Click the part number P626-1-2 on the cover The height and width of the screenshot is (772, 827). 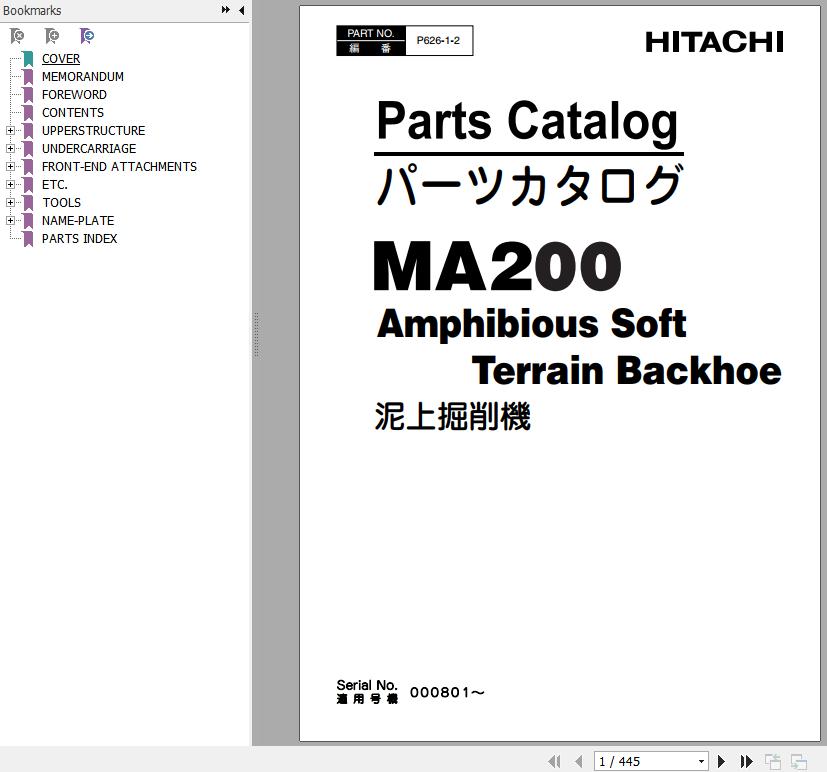438,41
